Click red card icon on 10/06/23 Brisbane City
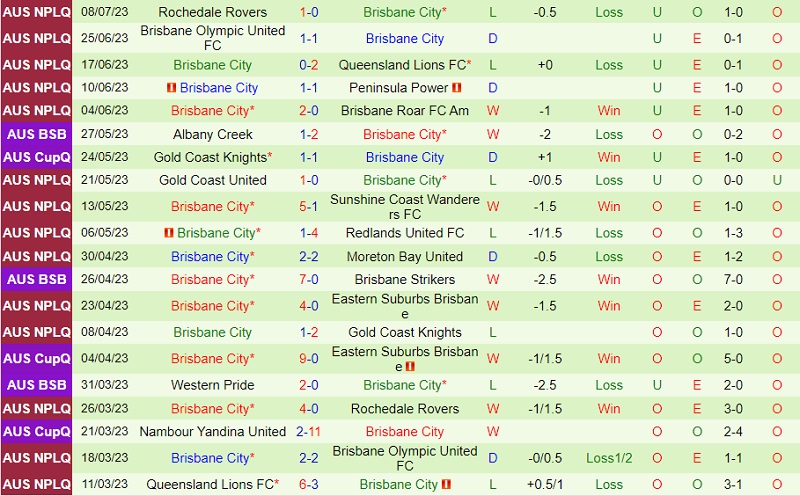 click(x=172, y=88)
